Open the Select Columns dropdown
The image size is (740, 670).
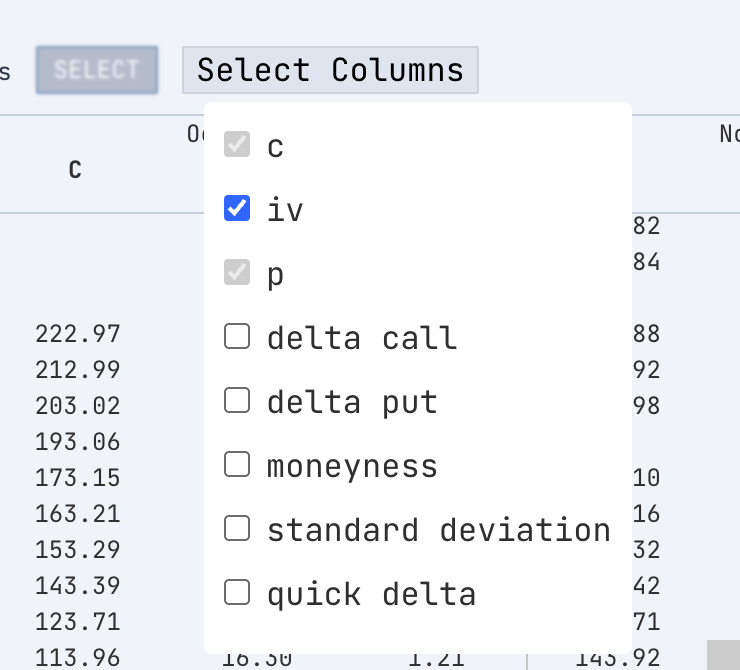(330, 70)
